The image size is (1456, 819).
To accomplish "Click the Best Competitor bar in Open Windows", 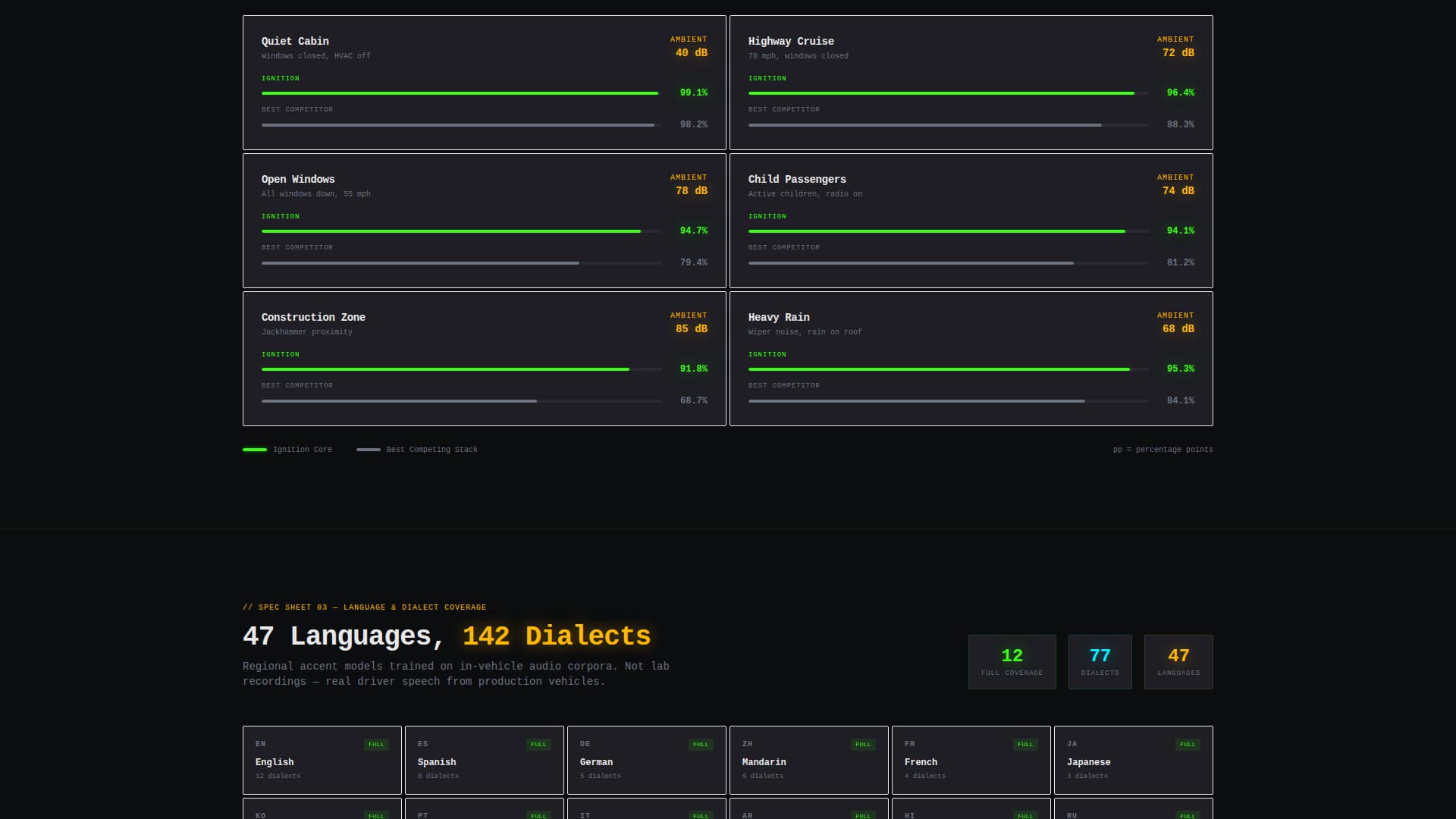I will [461, 263].
